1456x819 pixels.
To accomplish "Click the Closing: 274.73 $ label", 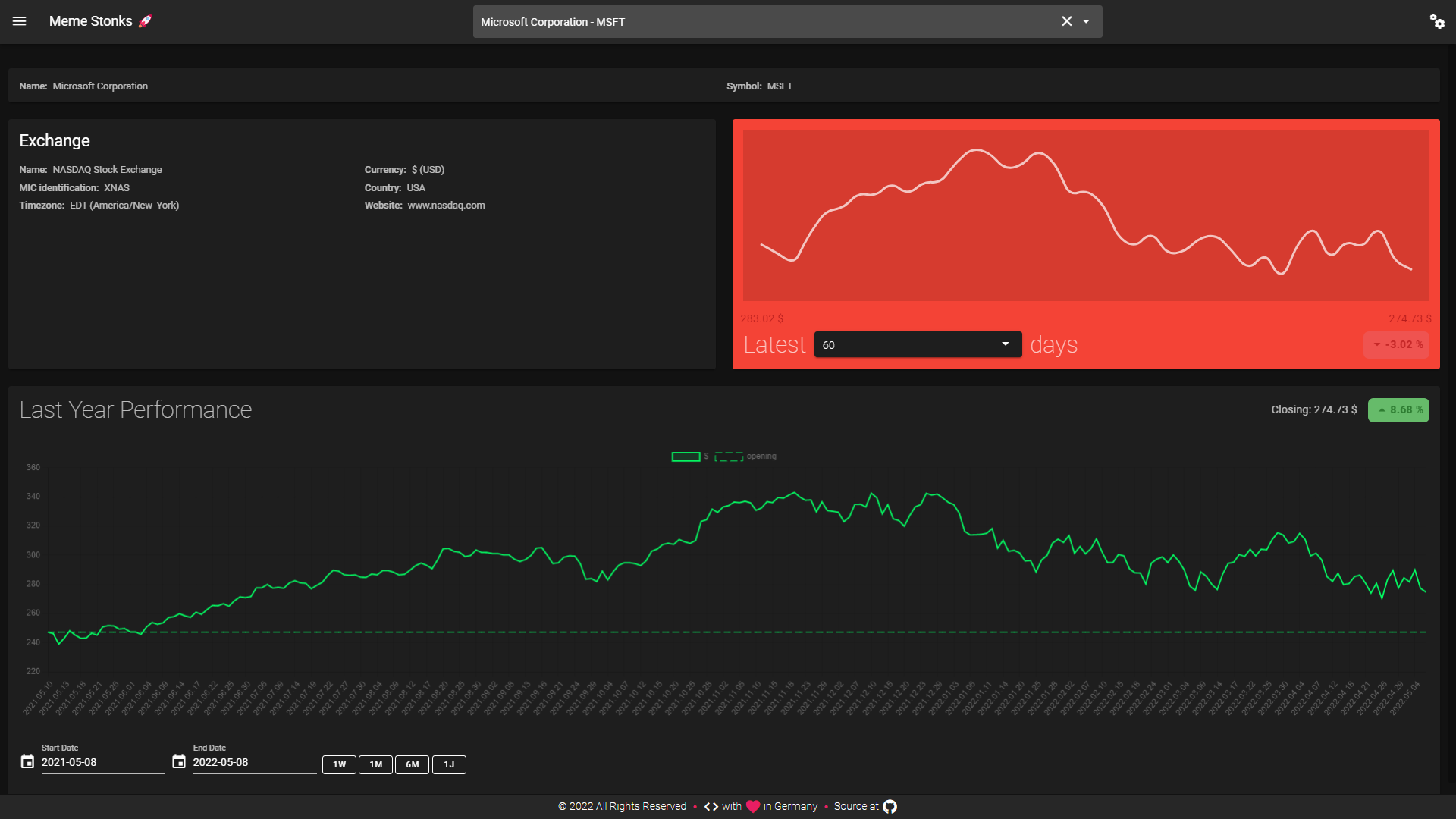I will click(x=1314, y=409).
